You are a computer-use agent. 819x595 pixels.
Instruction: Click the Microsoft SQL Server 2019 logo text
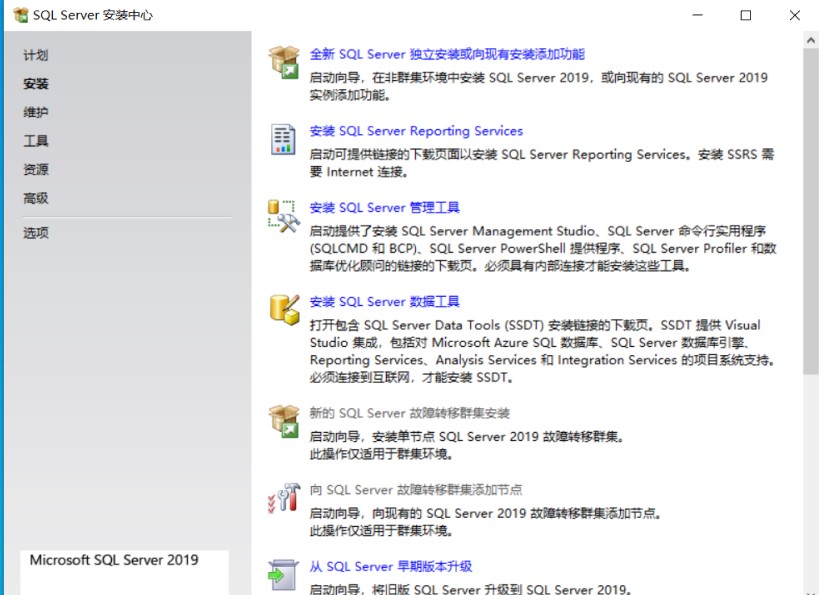tap(114, 560)
